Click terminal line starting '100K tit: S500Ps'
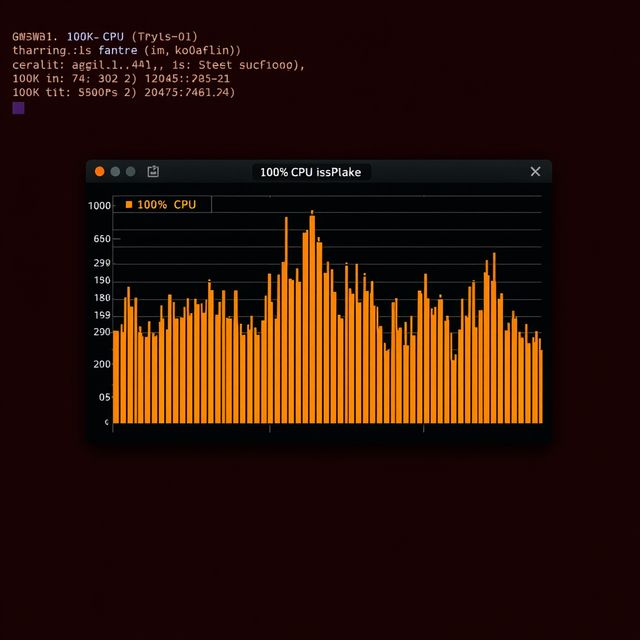The width and height of the screenshot is (640, 640). [x=124, y=92]
